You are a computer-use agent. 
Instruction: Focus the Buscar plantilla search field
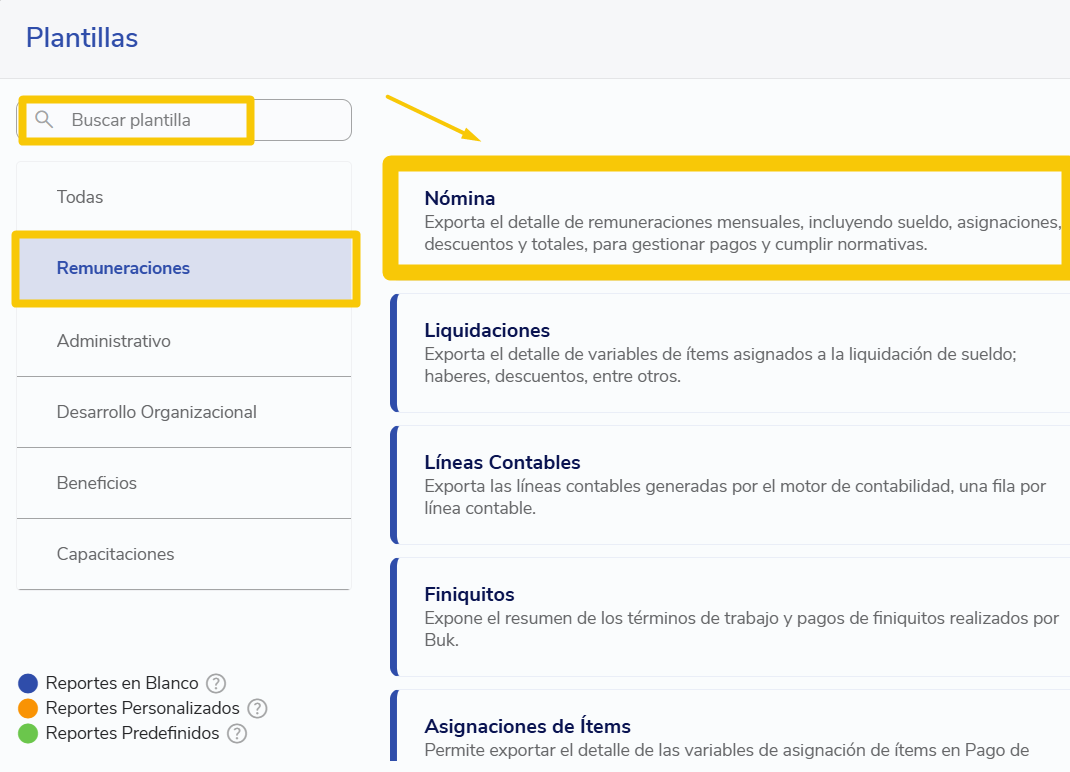[184, 120]
